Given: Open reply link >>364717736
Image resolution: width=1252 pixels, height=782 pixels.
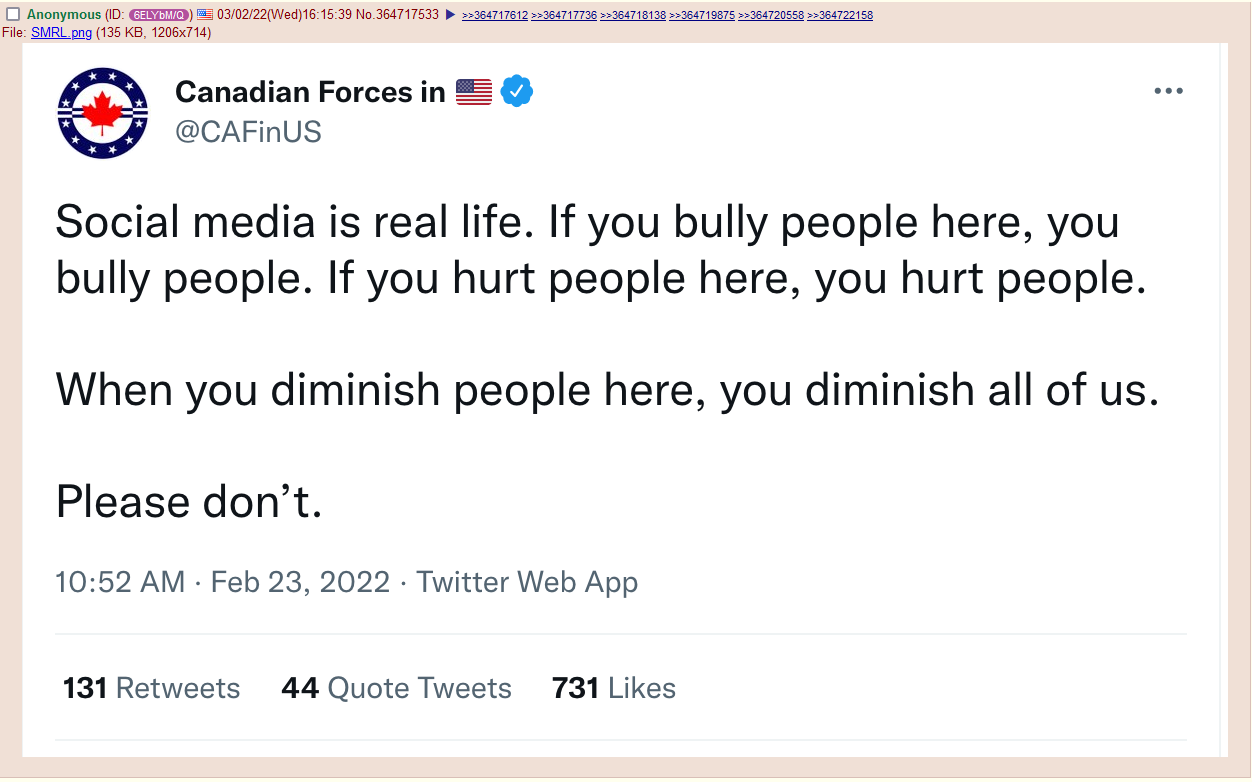Looking at the screenshot, I should pos(564,16).
